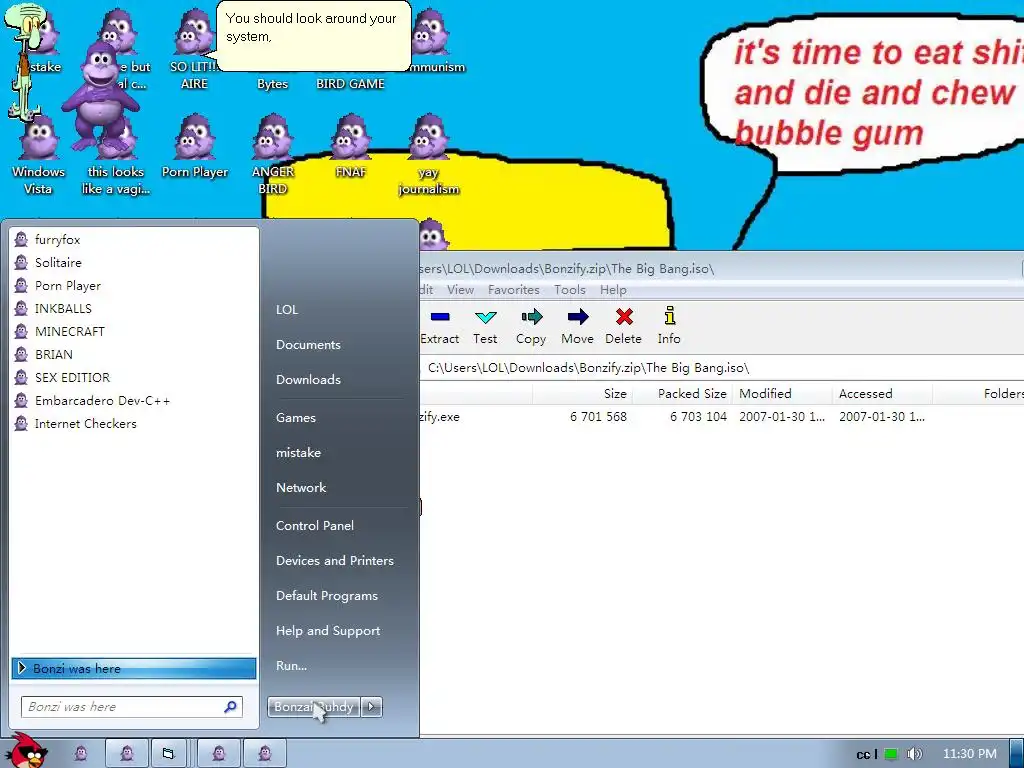
Task: Open Help and Support
Action: coord(328,631)
